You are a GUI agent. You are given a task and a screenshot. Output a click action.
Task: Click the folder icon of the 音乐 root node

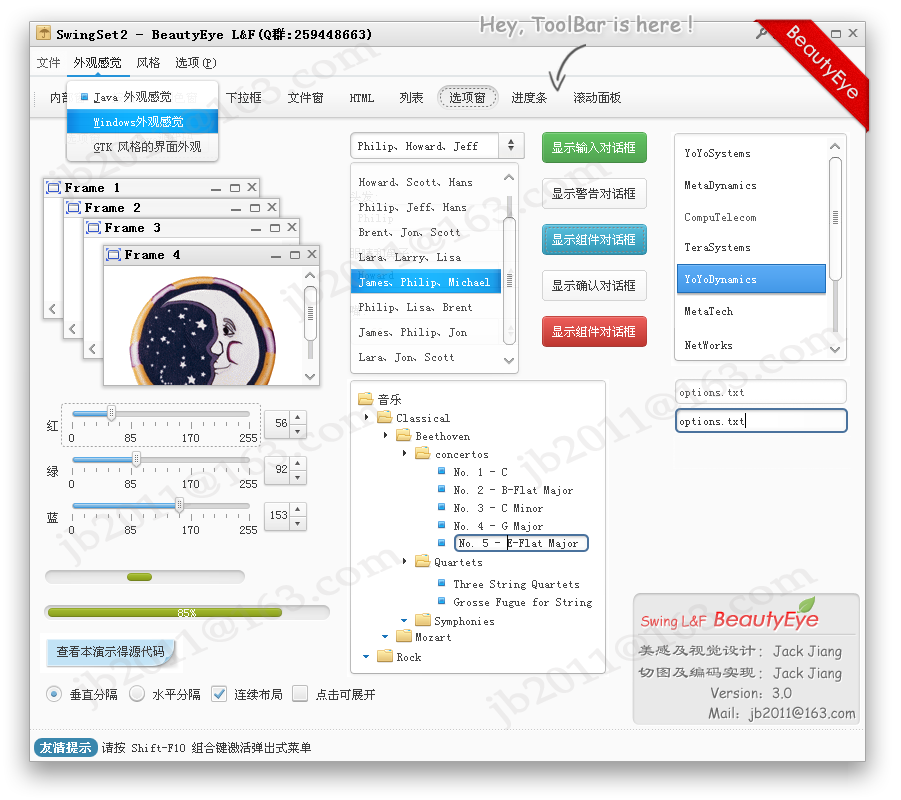coord(364,397)
